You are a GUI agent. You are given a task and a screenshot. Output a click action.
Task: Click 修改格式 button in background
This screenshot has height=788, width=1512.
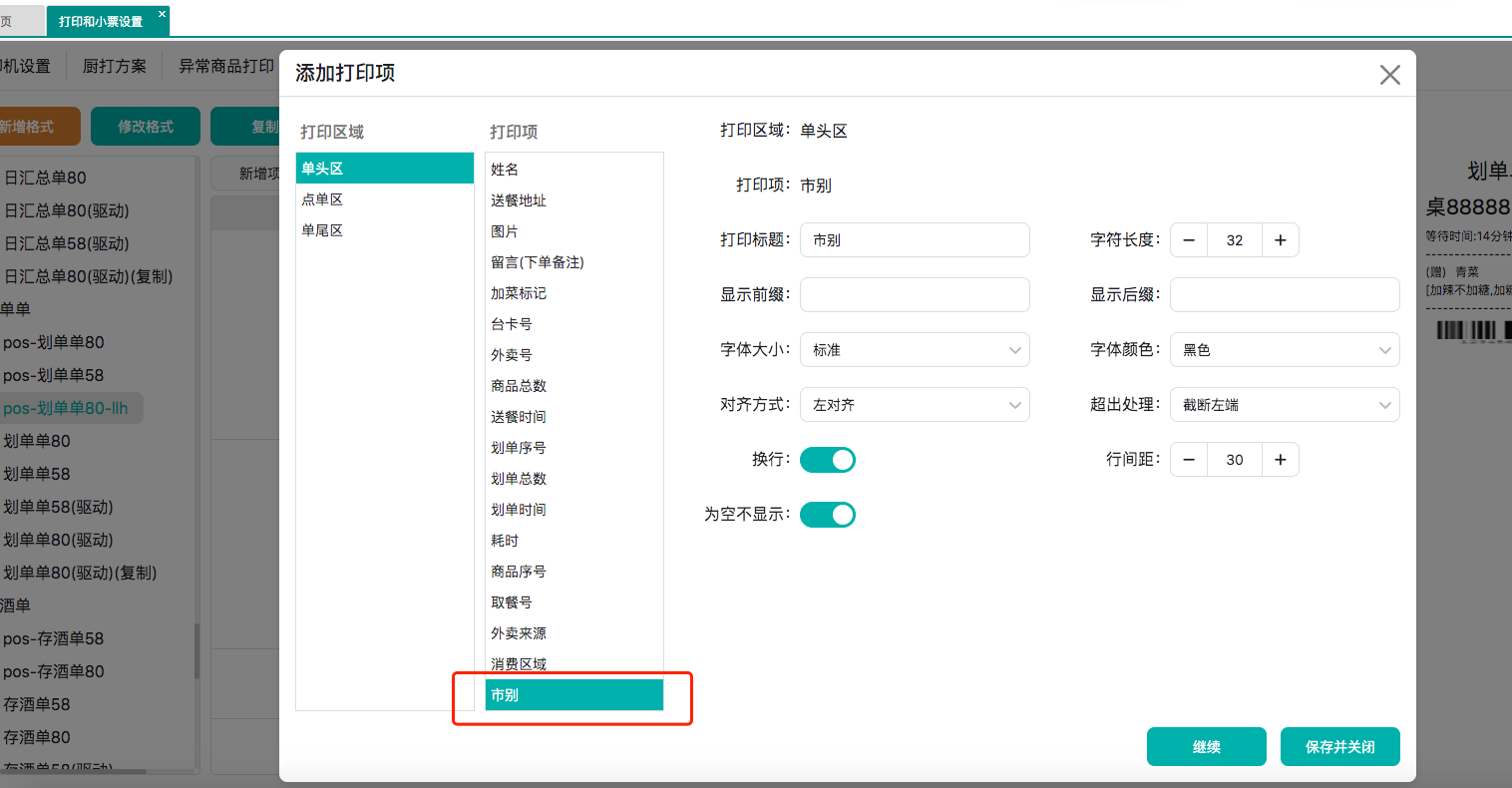point(146,127)
